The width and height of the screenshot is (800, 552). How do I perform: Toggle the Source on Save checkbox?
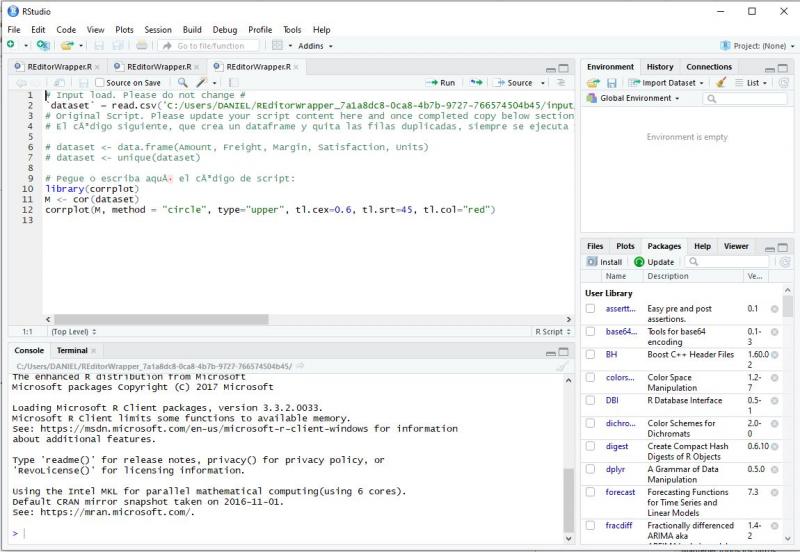click(100, 83)
